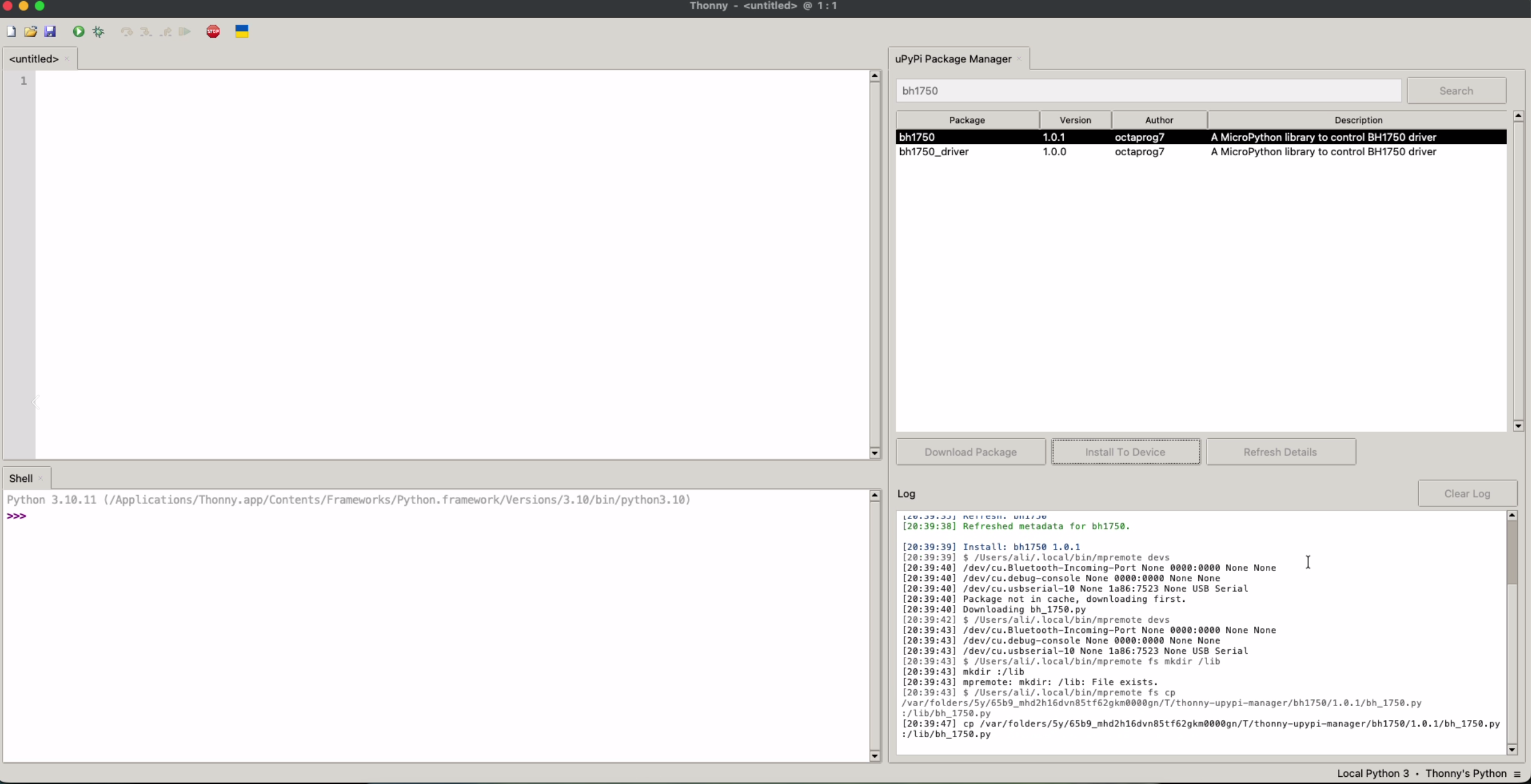The image size is (1531, 784).
Task: Click the Clear Log button
Action: pos(1467,493)
